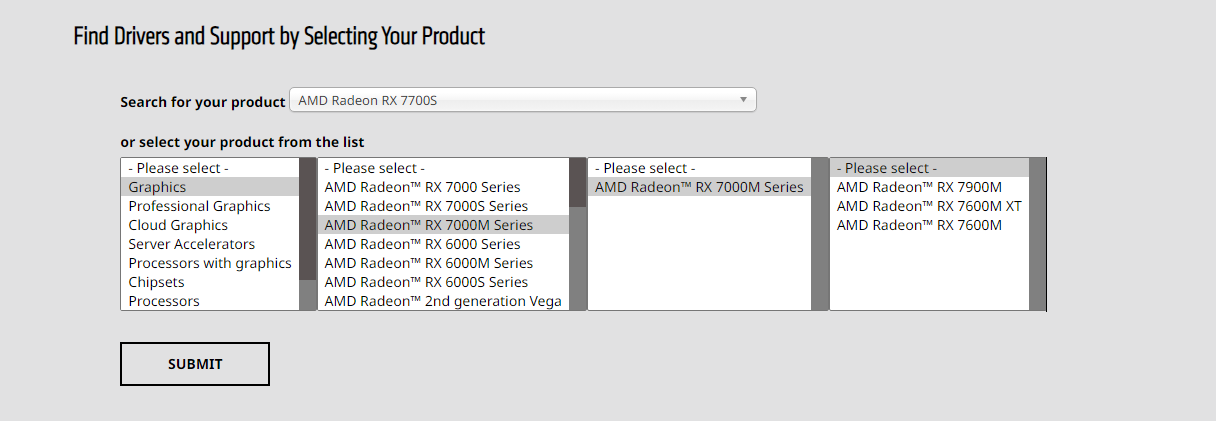Select AMD Radeon RX 6000S Series
This screenshot has width=1216, height=421.
(x=426, y=282)
